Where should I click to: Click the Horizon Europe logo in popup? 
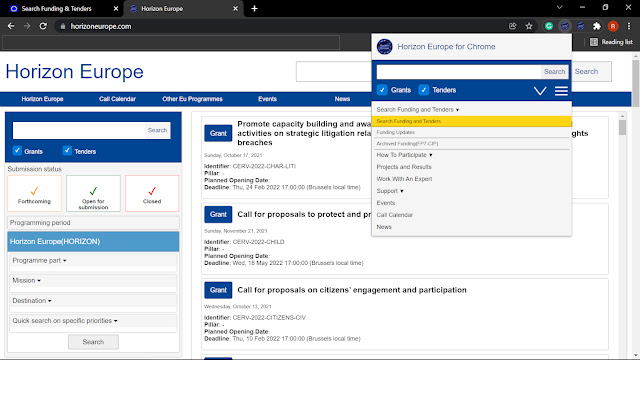[384, 47]
